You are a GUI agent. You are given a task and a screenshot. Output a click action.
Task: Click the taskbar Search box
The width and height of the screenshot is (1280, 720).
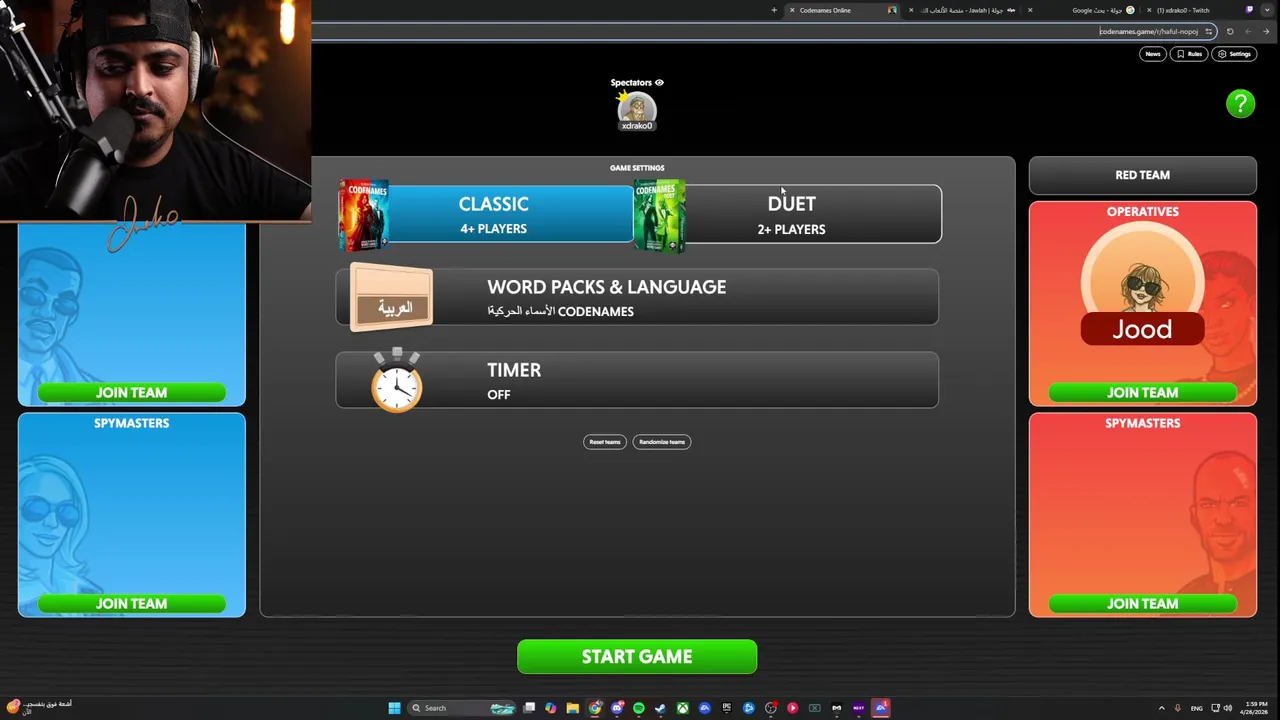pyautogui.click(x=462, y=708)
